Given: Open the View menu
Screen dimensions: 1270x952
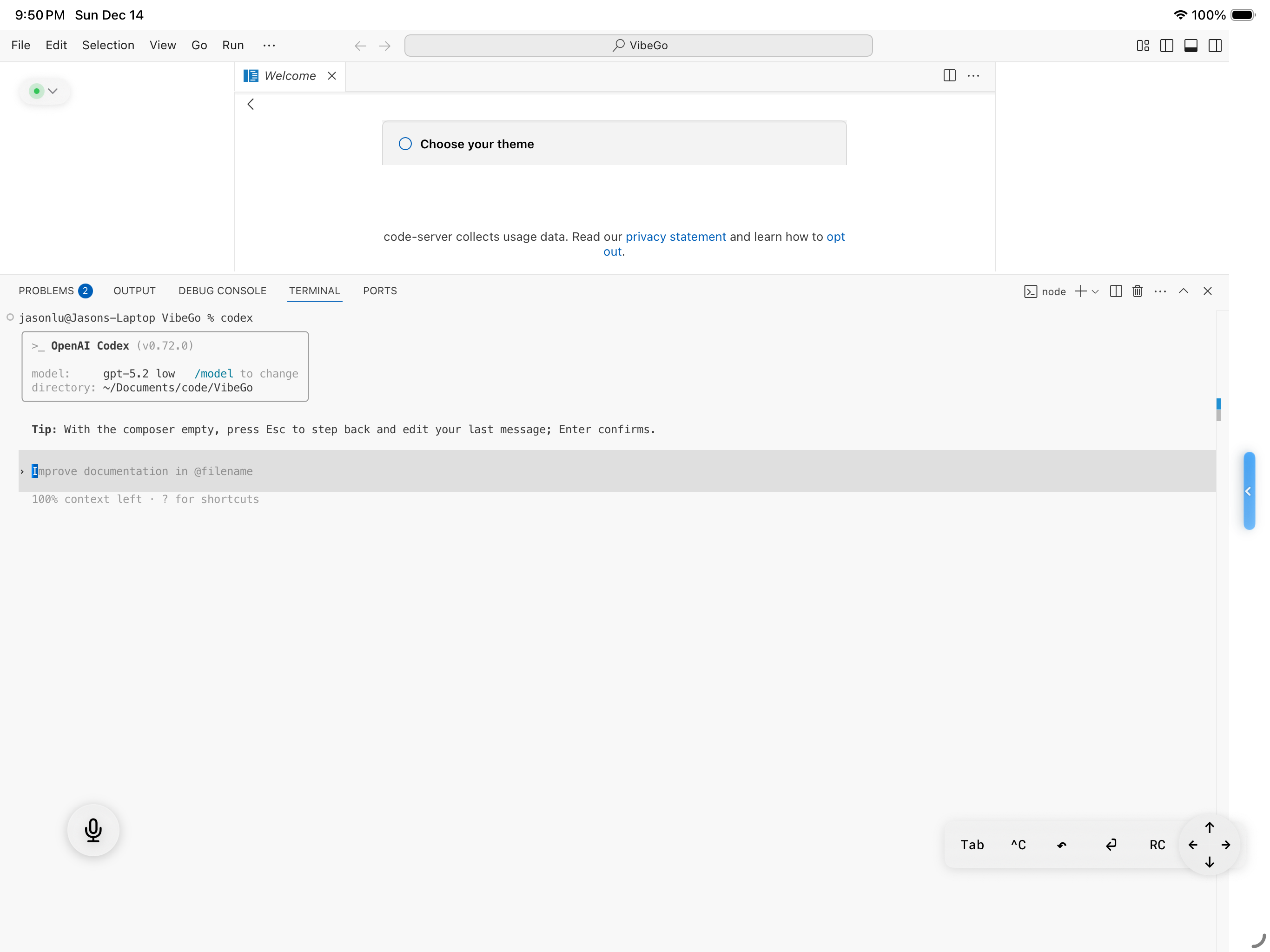Looking at the screenshot, I should pyautogui.click(x=163, y=46).
